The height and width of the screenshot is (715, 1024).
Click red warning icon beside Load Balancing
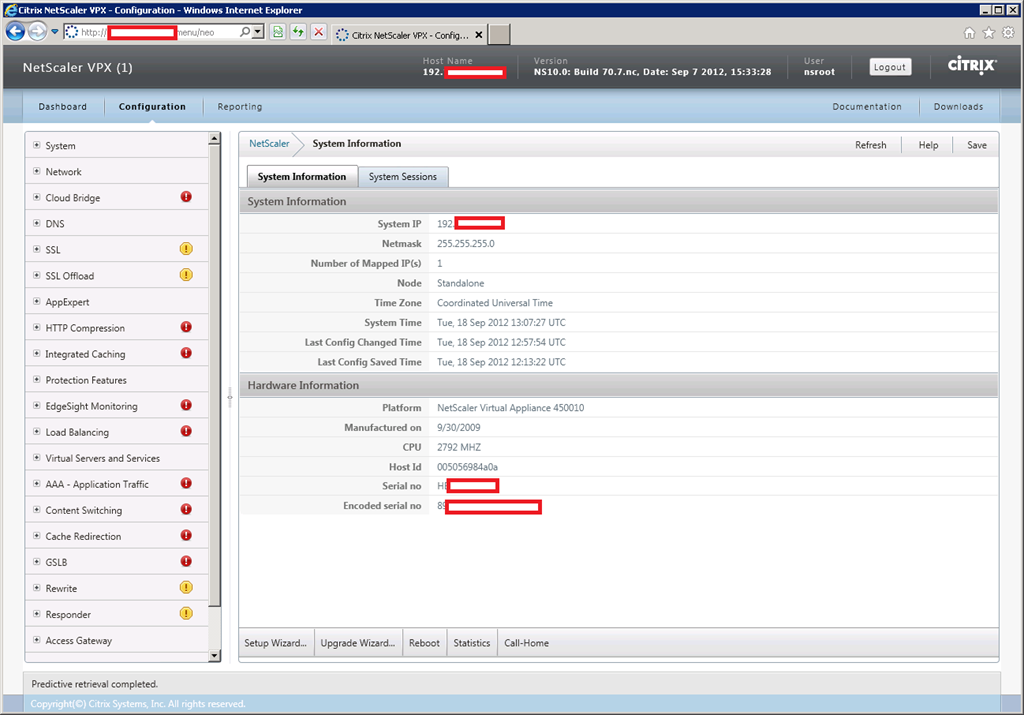click(186, 431)
